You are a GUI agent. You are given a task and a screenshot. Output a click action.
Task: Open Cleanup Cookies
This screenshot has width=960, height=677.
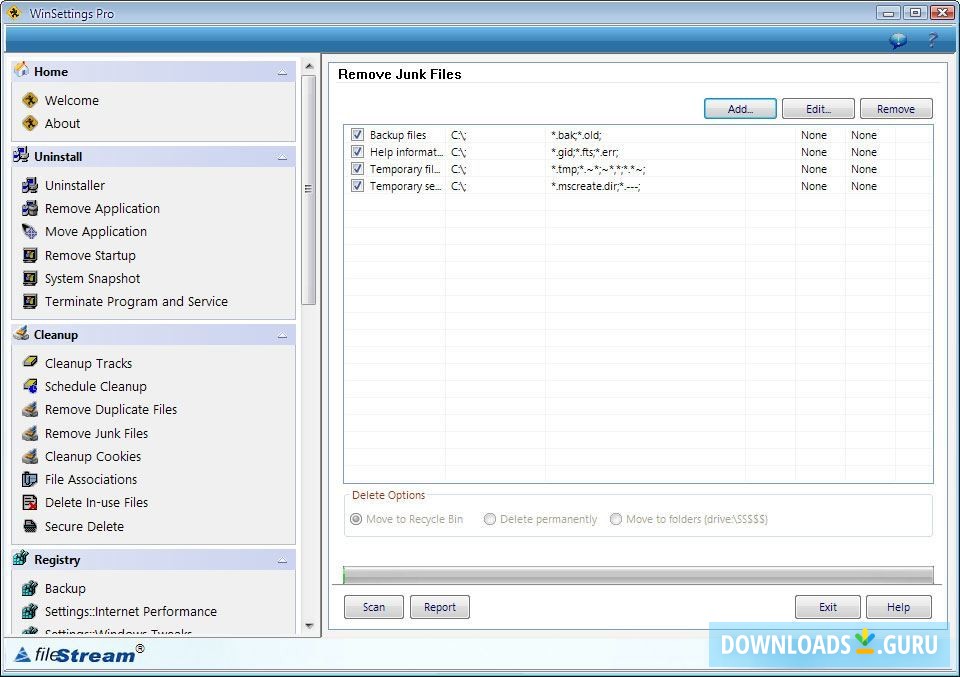[x=92, y=456]
